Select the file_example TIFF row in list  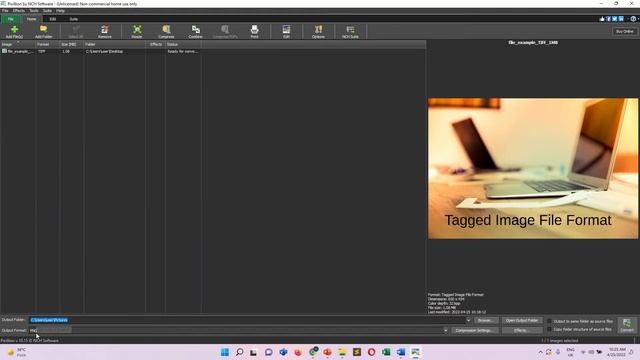coord(100,51)
